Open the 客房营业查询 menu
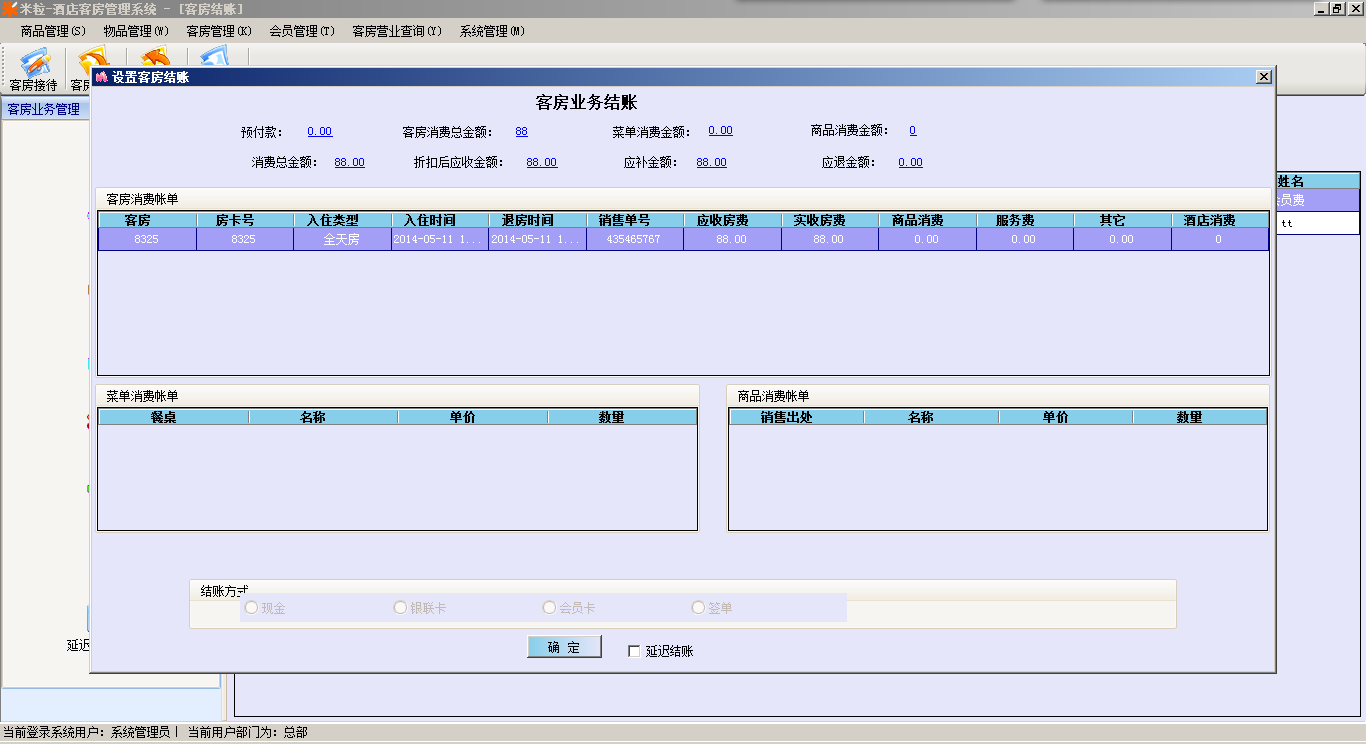This screenshot has height=744, width=1366. pyautogui.click(x=396, y=31)
